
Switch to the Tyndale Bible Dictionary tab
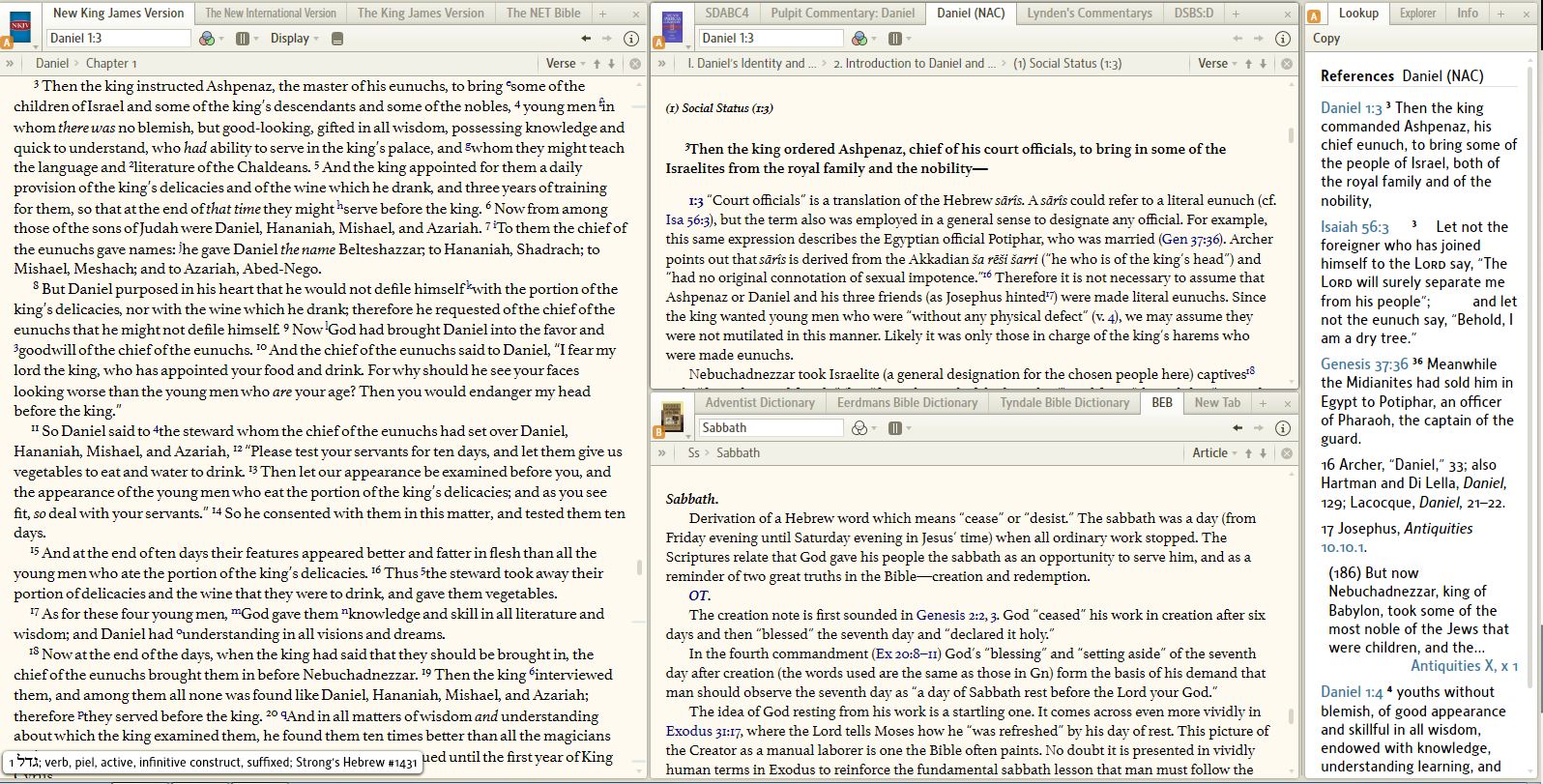tap(1064, 403)
